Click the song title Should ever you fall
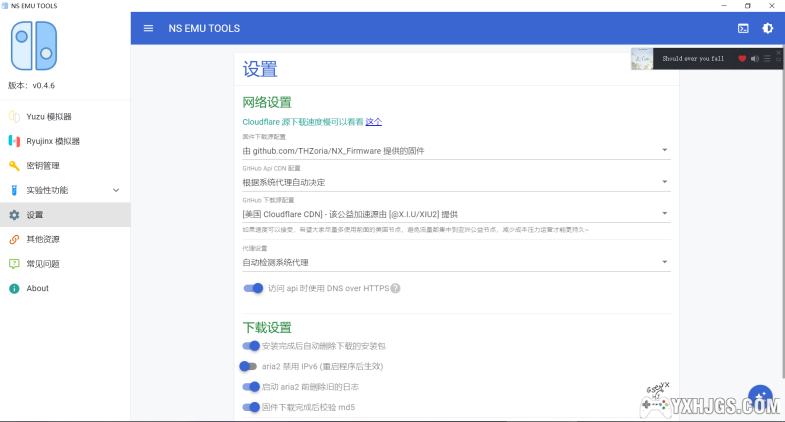The width and height of the screenshot is (785, 422). click(x=693, y=59)
